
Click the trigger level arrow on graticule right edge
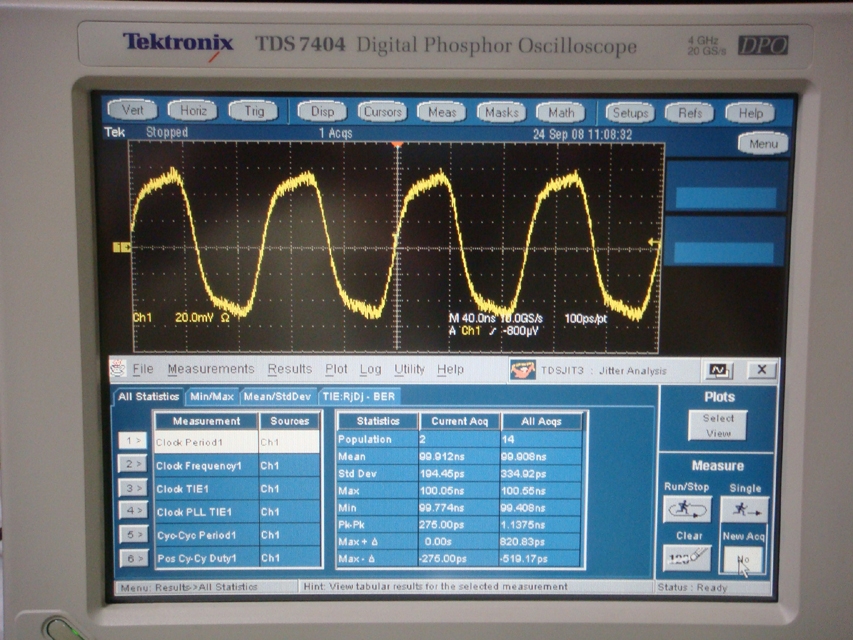tap(654, 242)
